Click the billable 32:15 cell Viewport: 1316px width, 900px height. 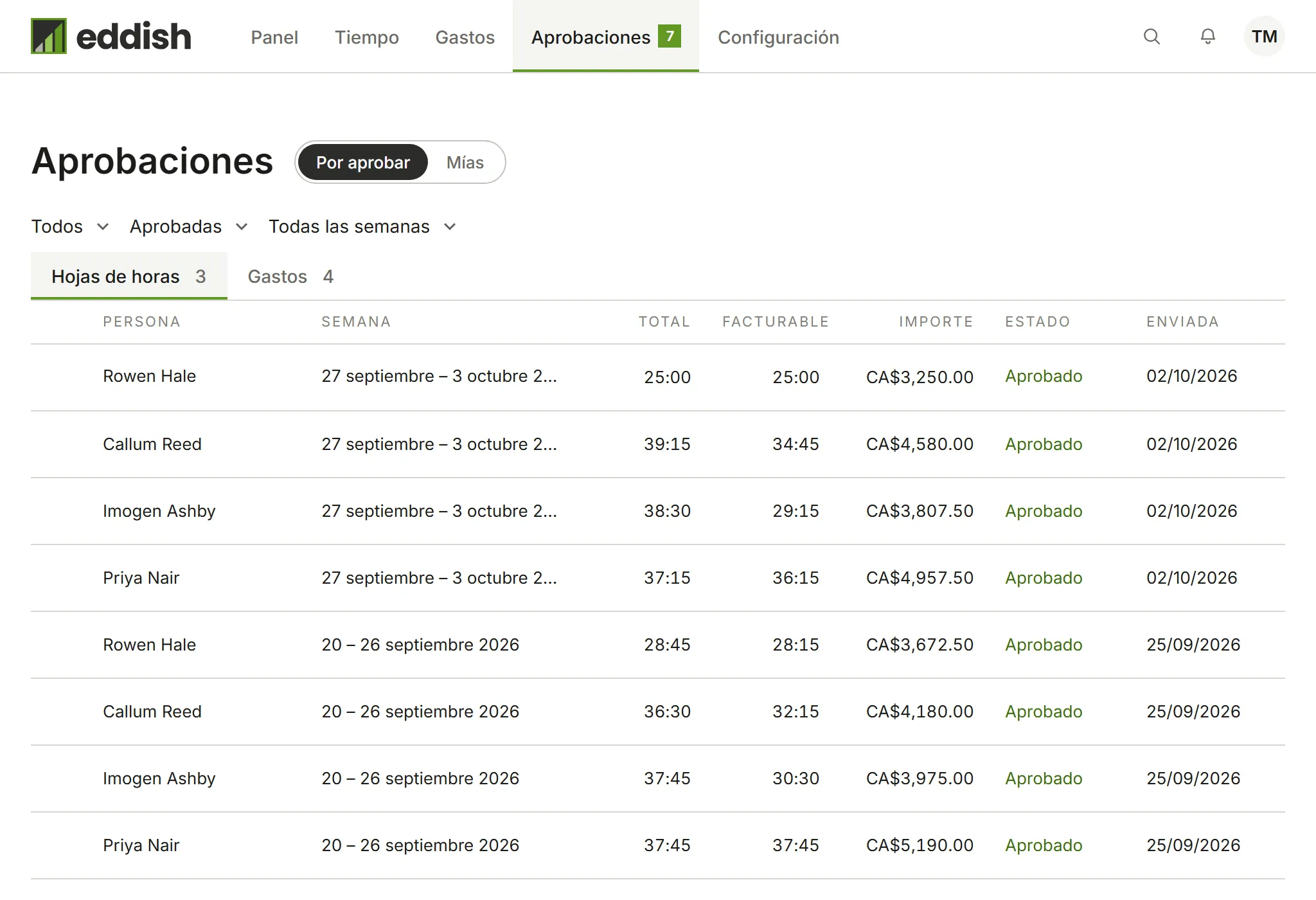coord(796,711)
